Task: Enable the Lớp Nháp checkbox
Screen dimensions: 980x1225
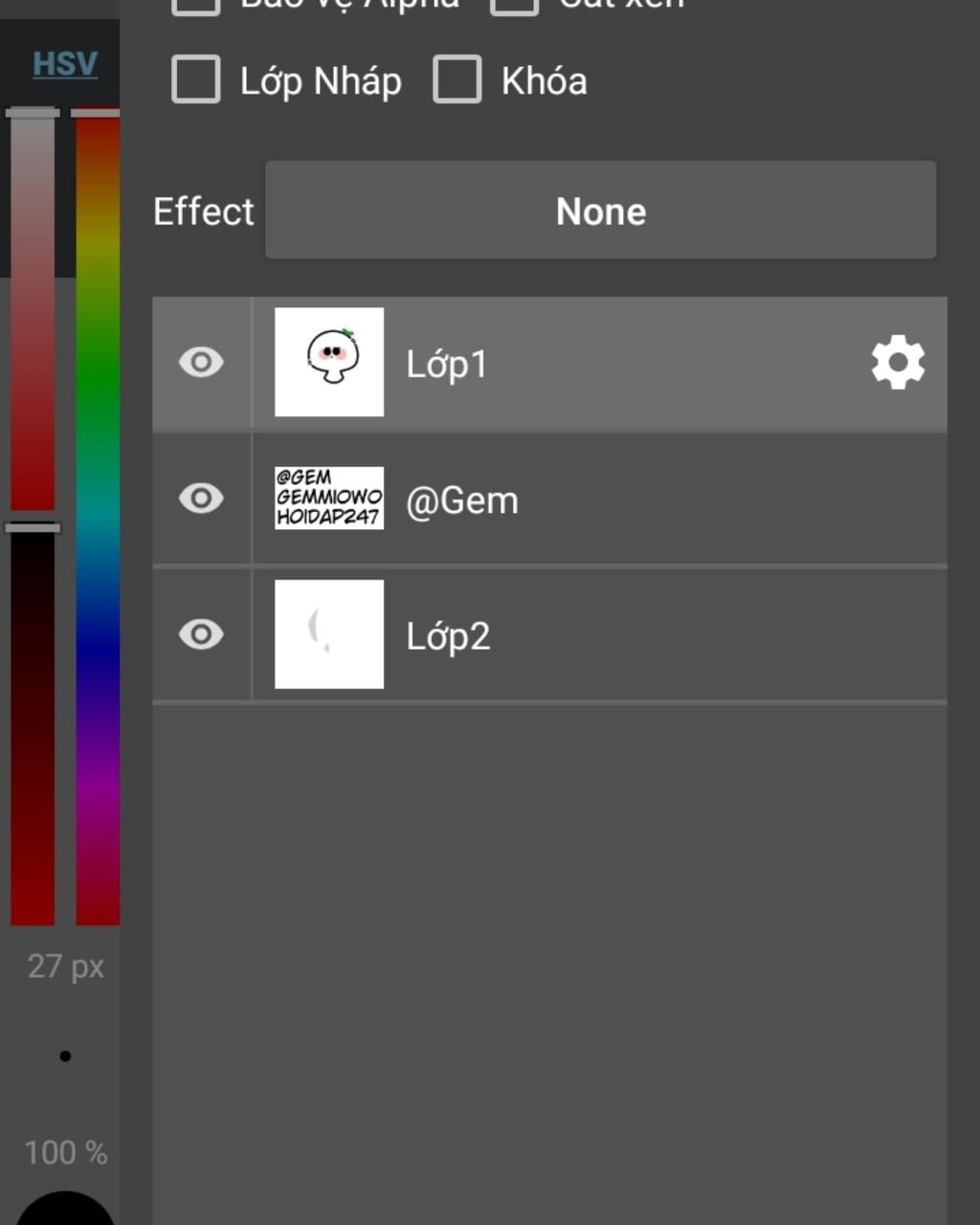Action: (196, 79)
